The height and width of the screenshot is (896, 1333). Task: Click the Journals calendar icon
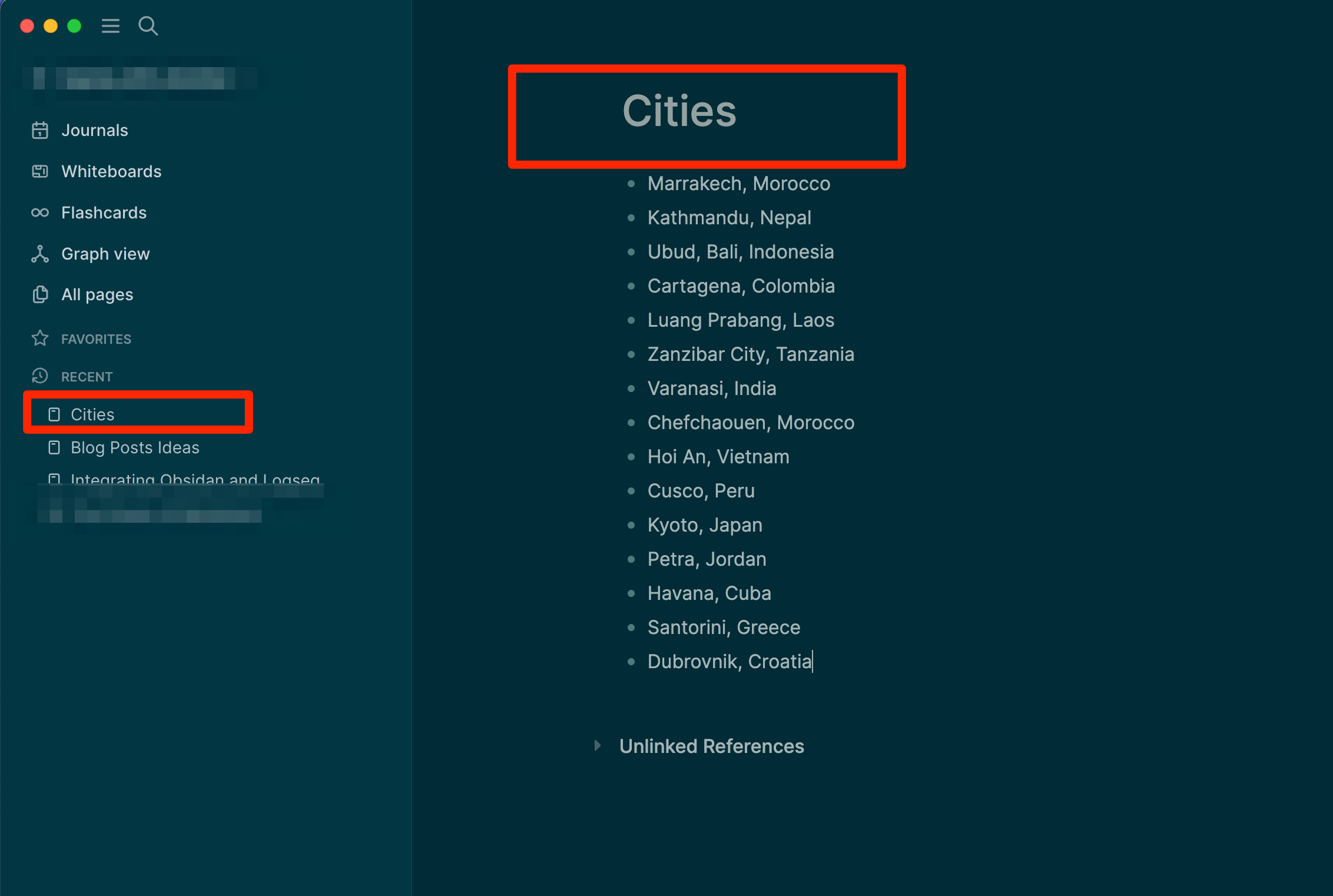(40, 130)
